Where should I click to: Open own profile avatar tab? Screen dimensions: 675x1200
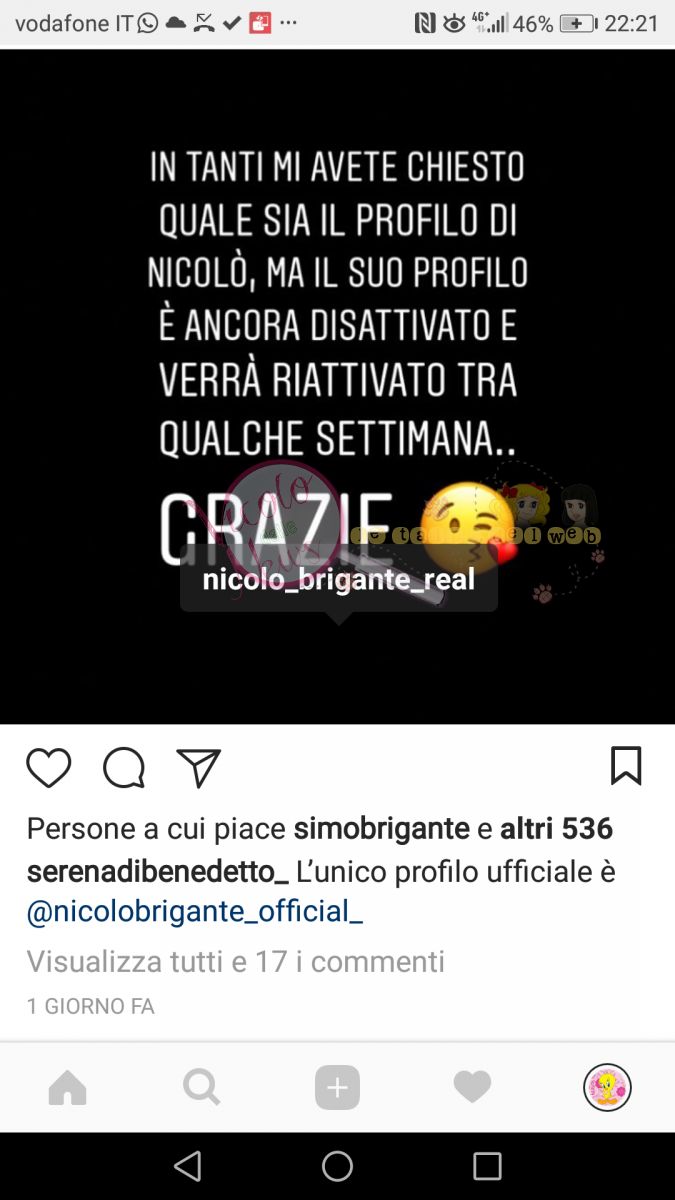click(607, 1087)
